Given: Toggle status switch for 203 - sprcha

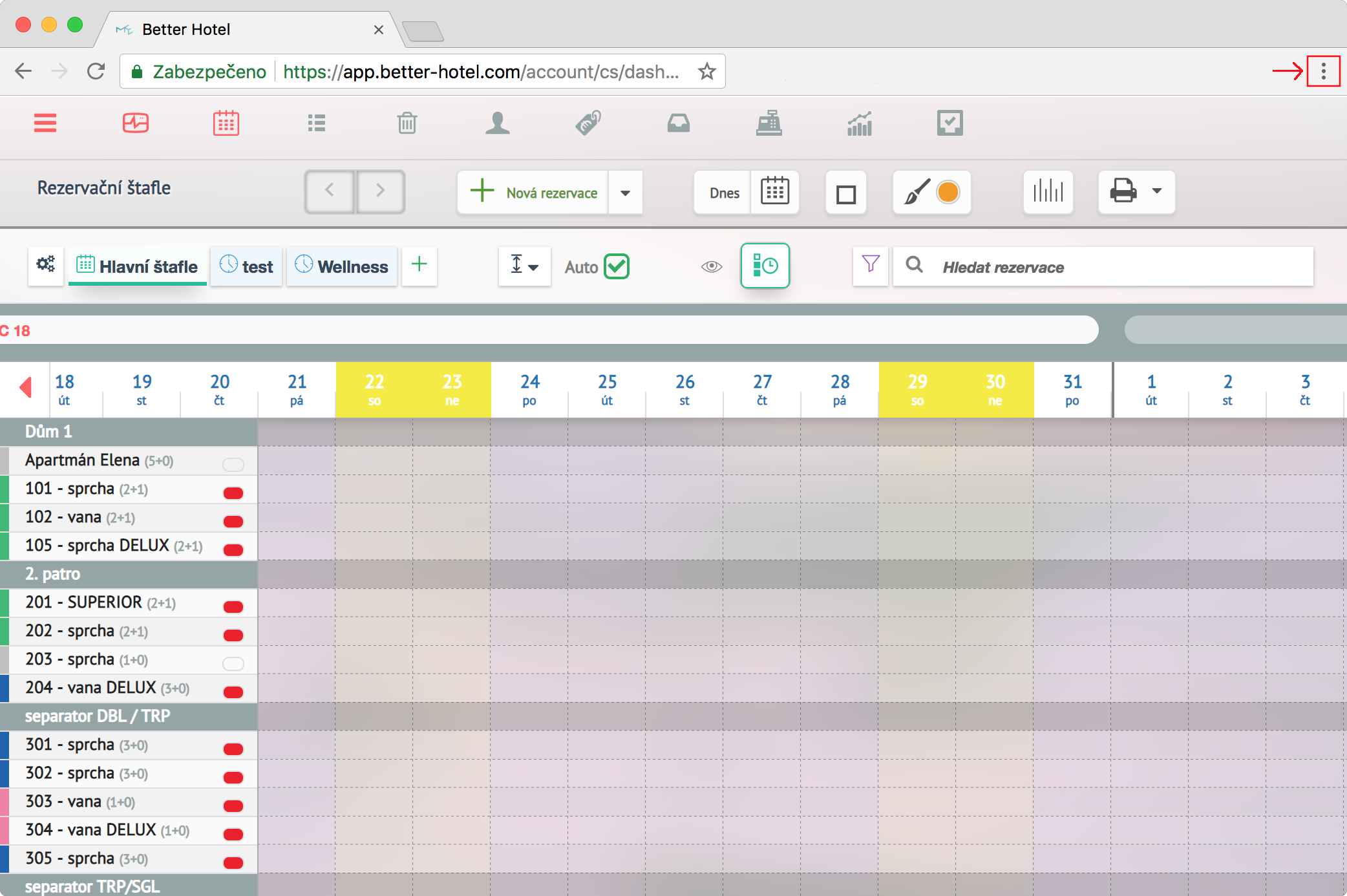Looking at the screenshot, I should pyautogui.click(x=233, y=663).
